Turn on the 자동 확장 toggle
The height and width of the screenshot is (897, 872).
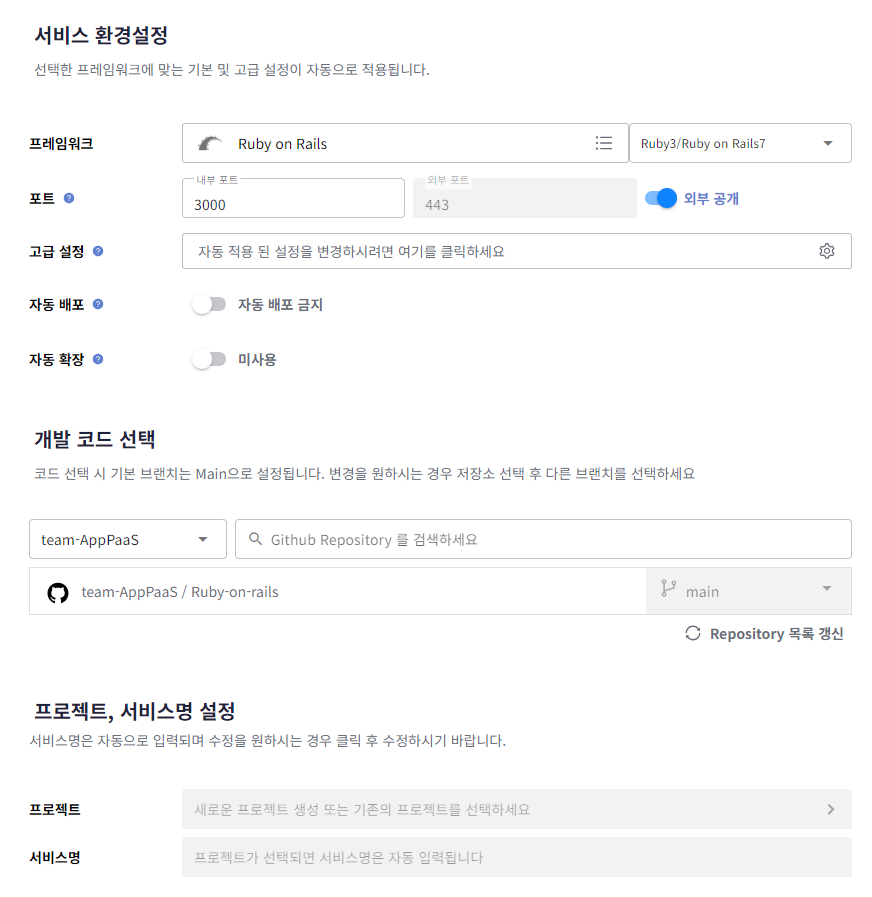209,359
